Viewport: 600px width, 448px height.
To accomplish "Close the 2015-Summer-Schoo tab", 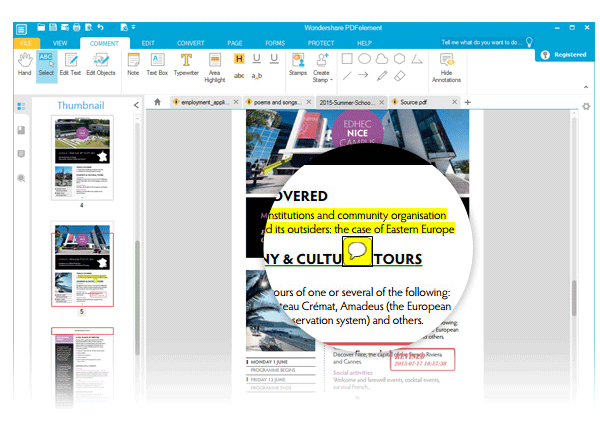I will click(x=382, y=102).
